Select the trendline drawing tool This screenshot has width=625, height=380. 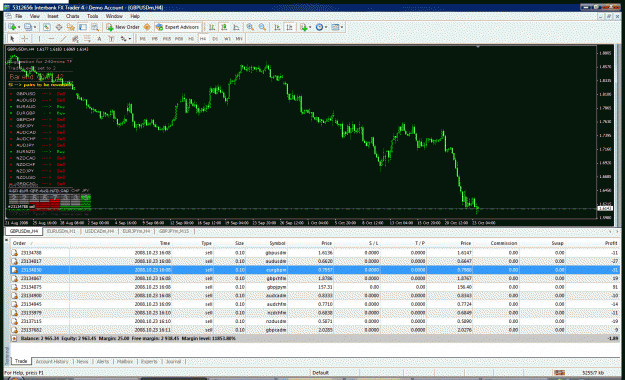pyautogui.click(x=63, y=39)
